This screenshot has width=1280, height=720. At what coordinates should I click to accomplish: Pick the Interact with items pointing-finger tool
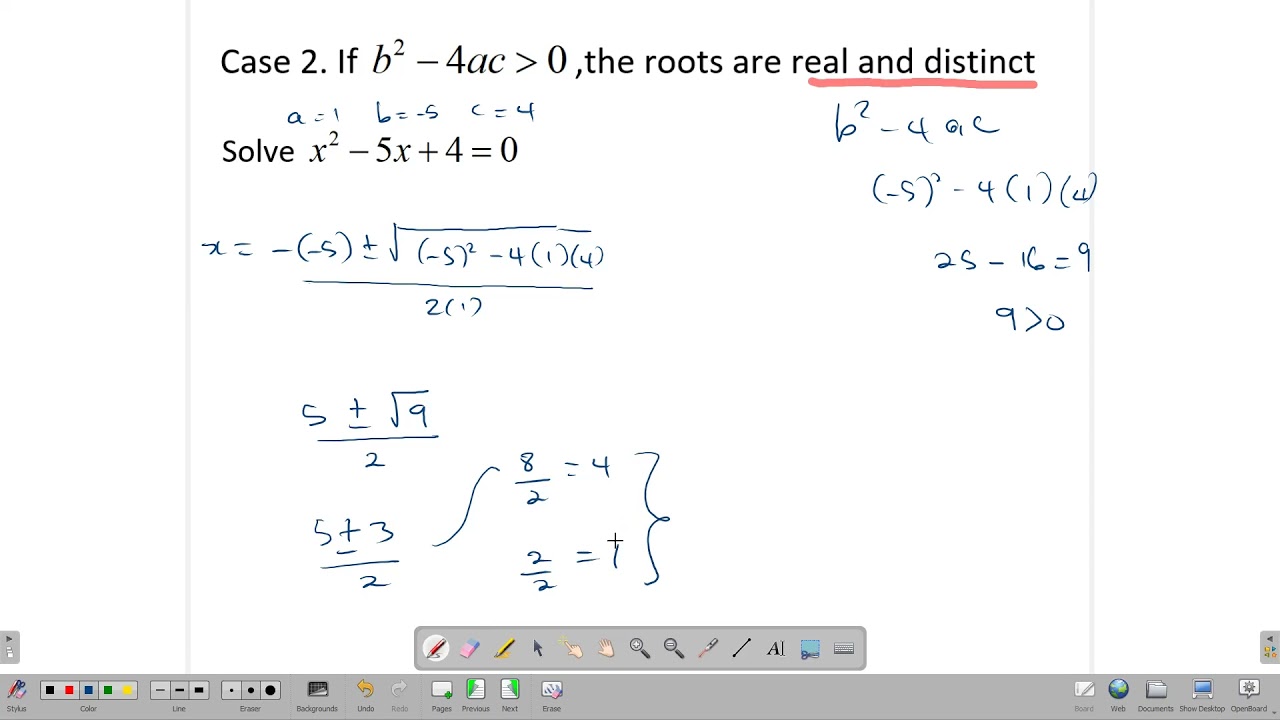pyautogui.click(x=572, y=648)
